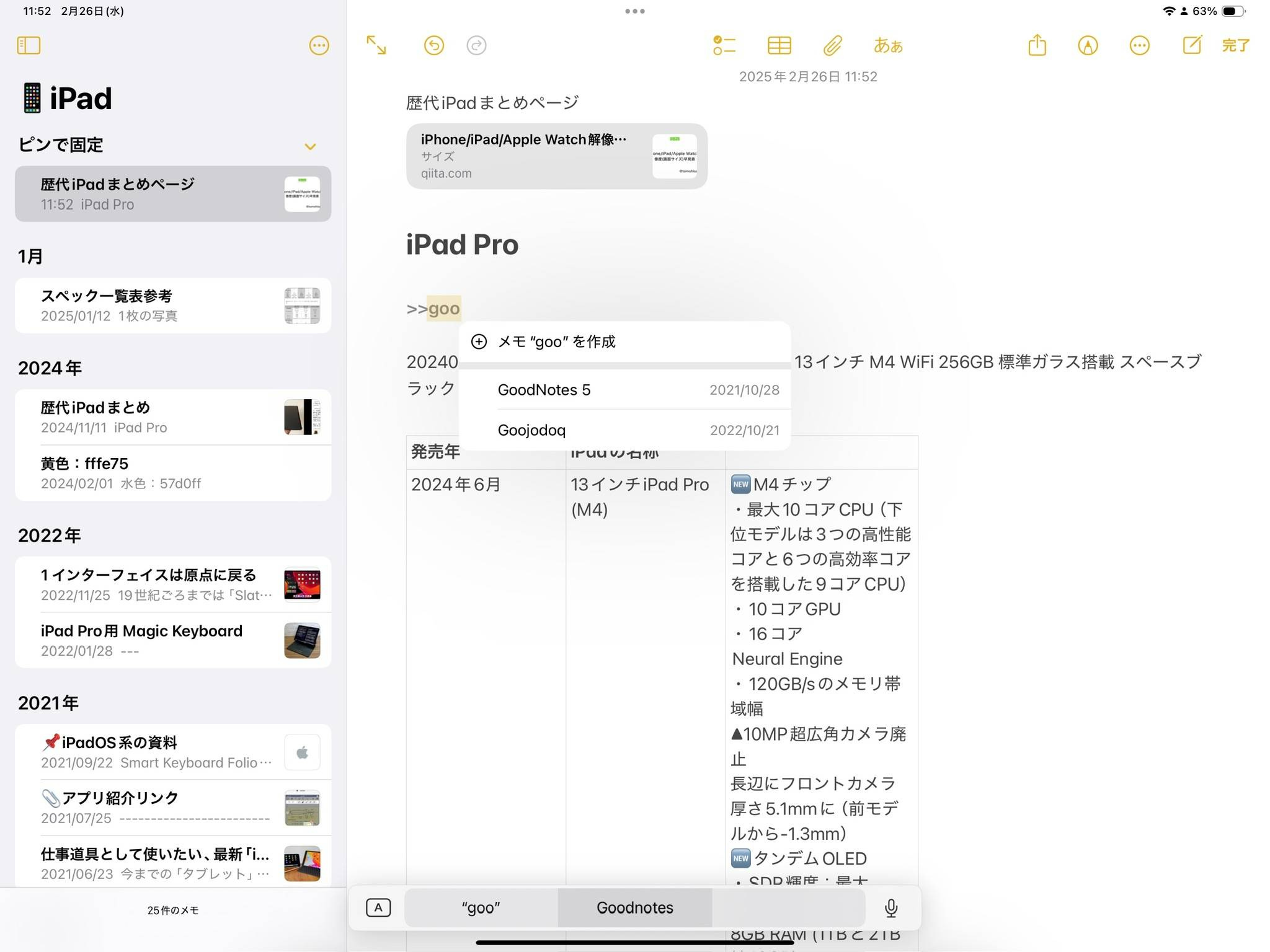Screen dimensions: 1270x952
Task: Open note スペック一覧表参考
Action: tap(173, 305)
